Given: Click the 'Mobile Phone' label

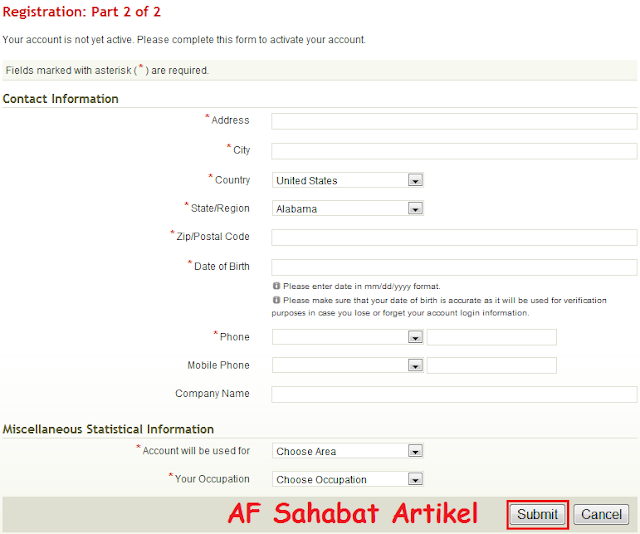Looking at the screenshot, I should tap(218, 365).
